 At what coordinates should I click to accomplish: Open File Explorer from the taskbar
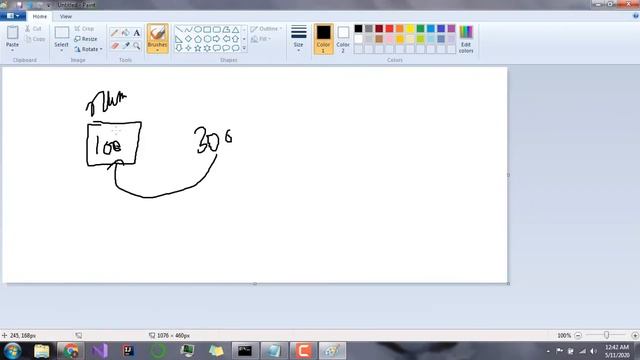(42, 351)
